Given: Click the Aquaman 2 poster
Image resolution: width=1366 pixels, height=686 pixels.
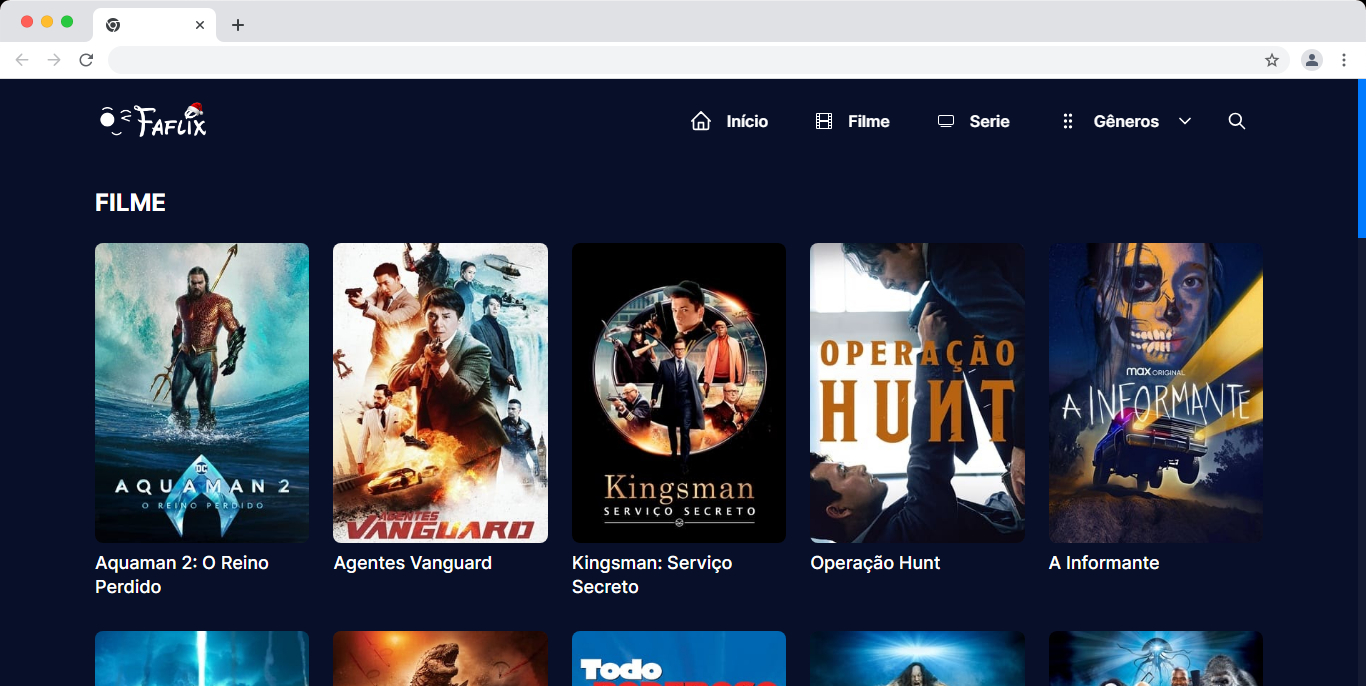Looking at the screenshot, I should pos(202,393).
